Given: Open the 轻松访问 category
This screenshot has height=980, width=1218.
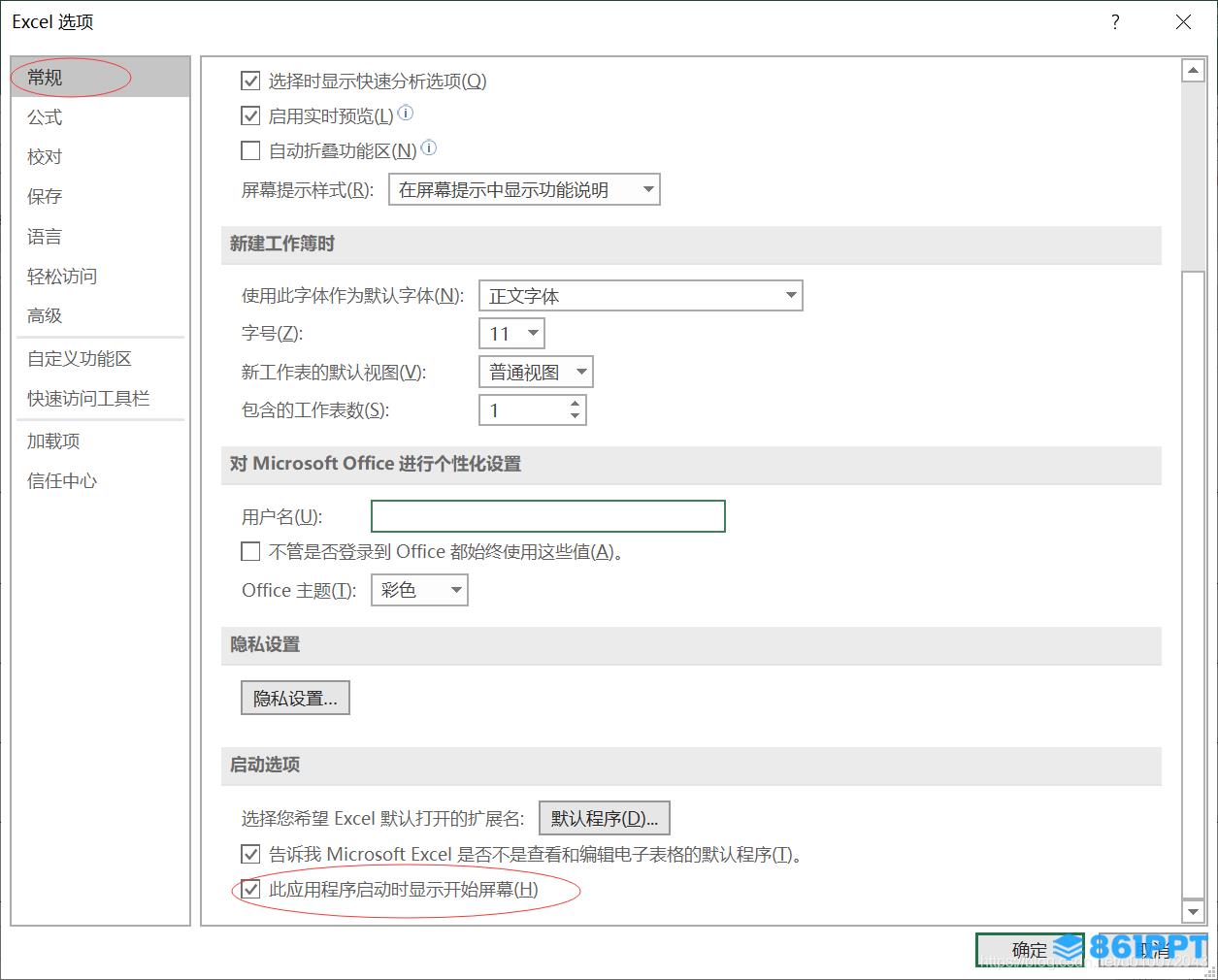Looking at the screenshot, I should coord(101,277).
